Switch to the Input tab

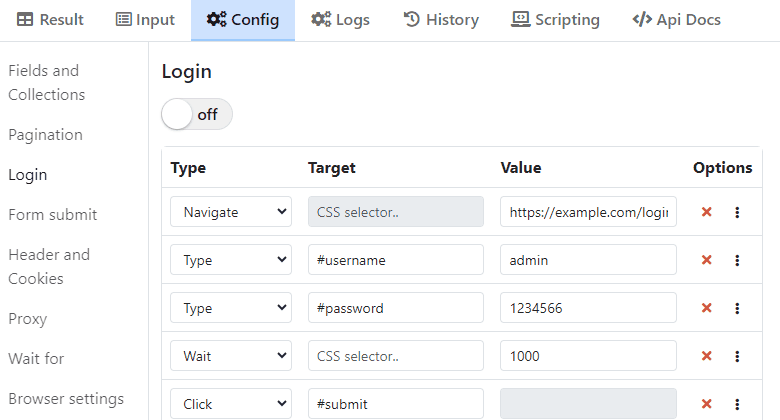[x=145, y=20]
